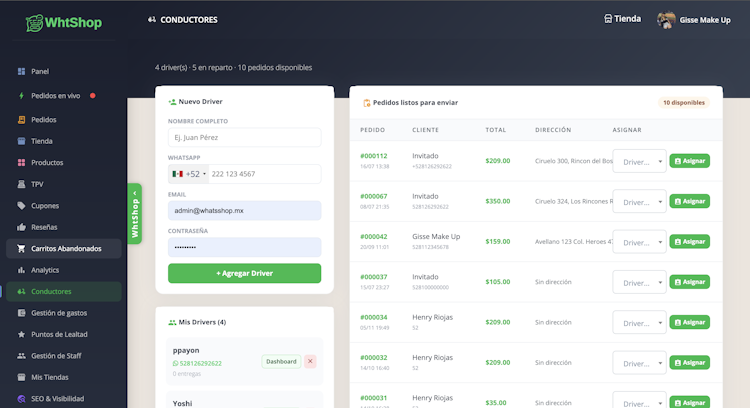Screen dimensions: 750x408
Task: Focus the Contraseña password field
Action: (244, 247)
